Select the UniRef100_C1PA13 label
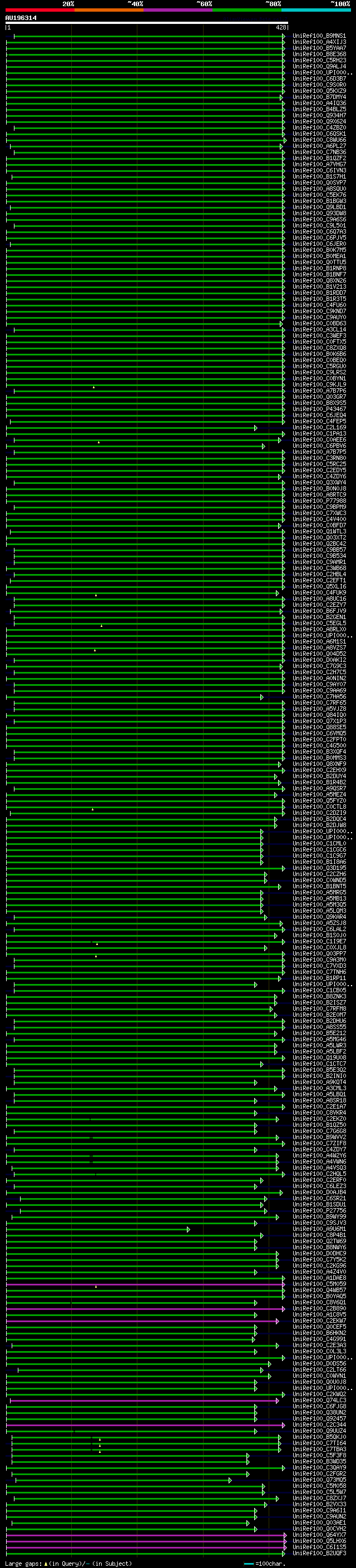 pos(319,434)
